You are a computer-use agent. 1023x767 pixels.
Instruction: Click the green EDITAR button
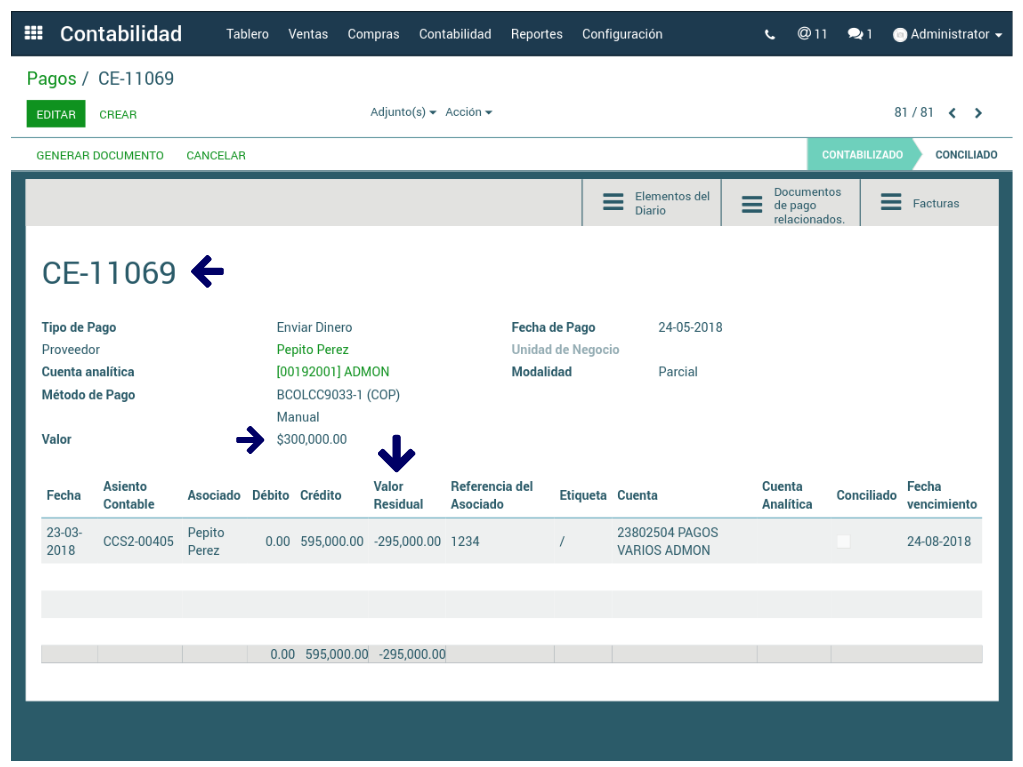56,114
